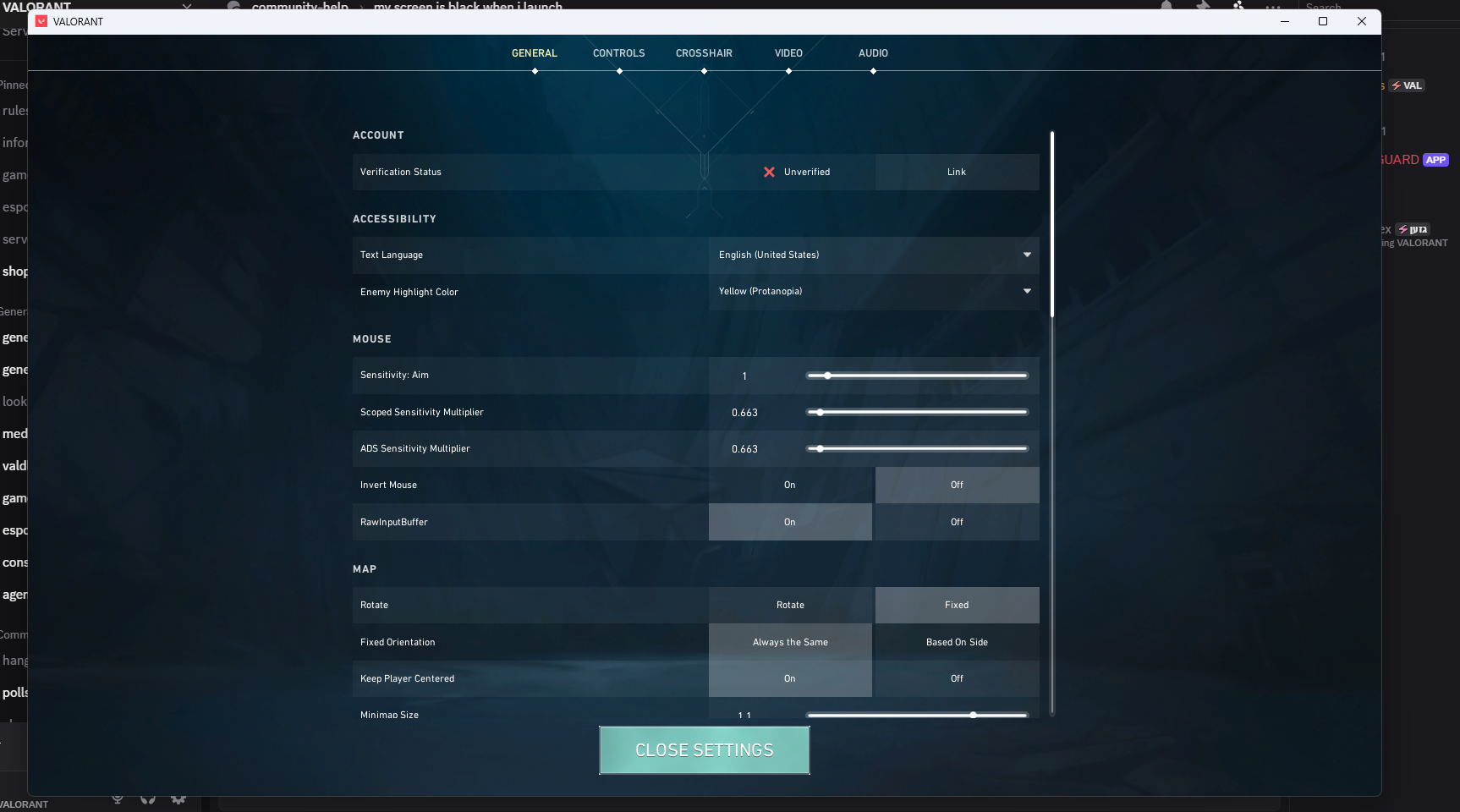
Task: Click the Scoped Sensitivity Multiplier slider
Action: pyautogui.click(x=917, y=413)
